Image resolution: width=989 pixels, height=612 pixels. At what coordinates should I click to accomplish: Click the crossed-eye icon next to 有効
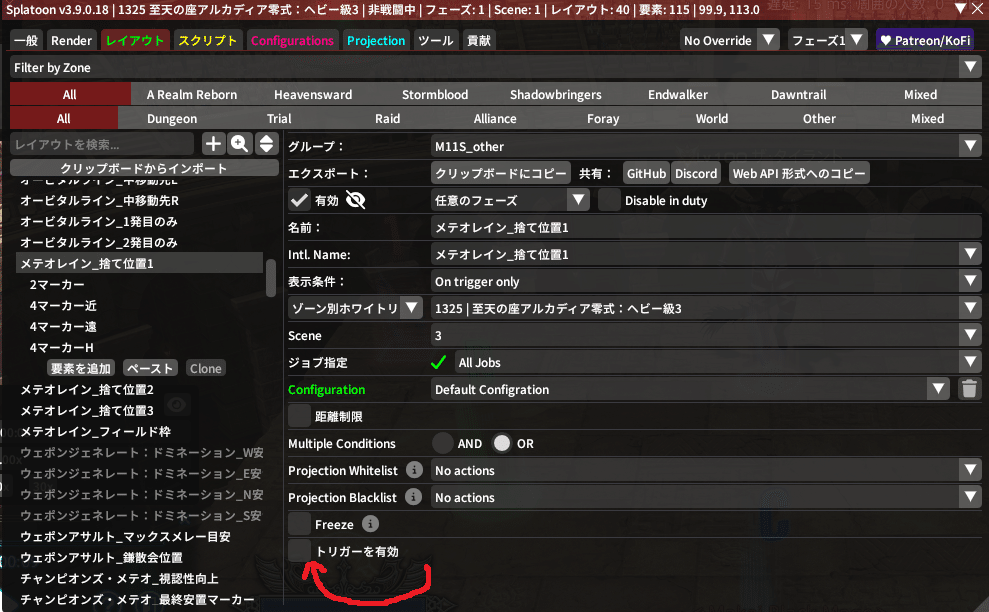tap(355, 200)
